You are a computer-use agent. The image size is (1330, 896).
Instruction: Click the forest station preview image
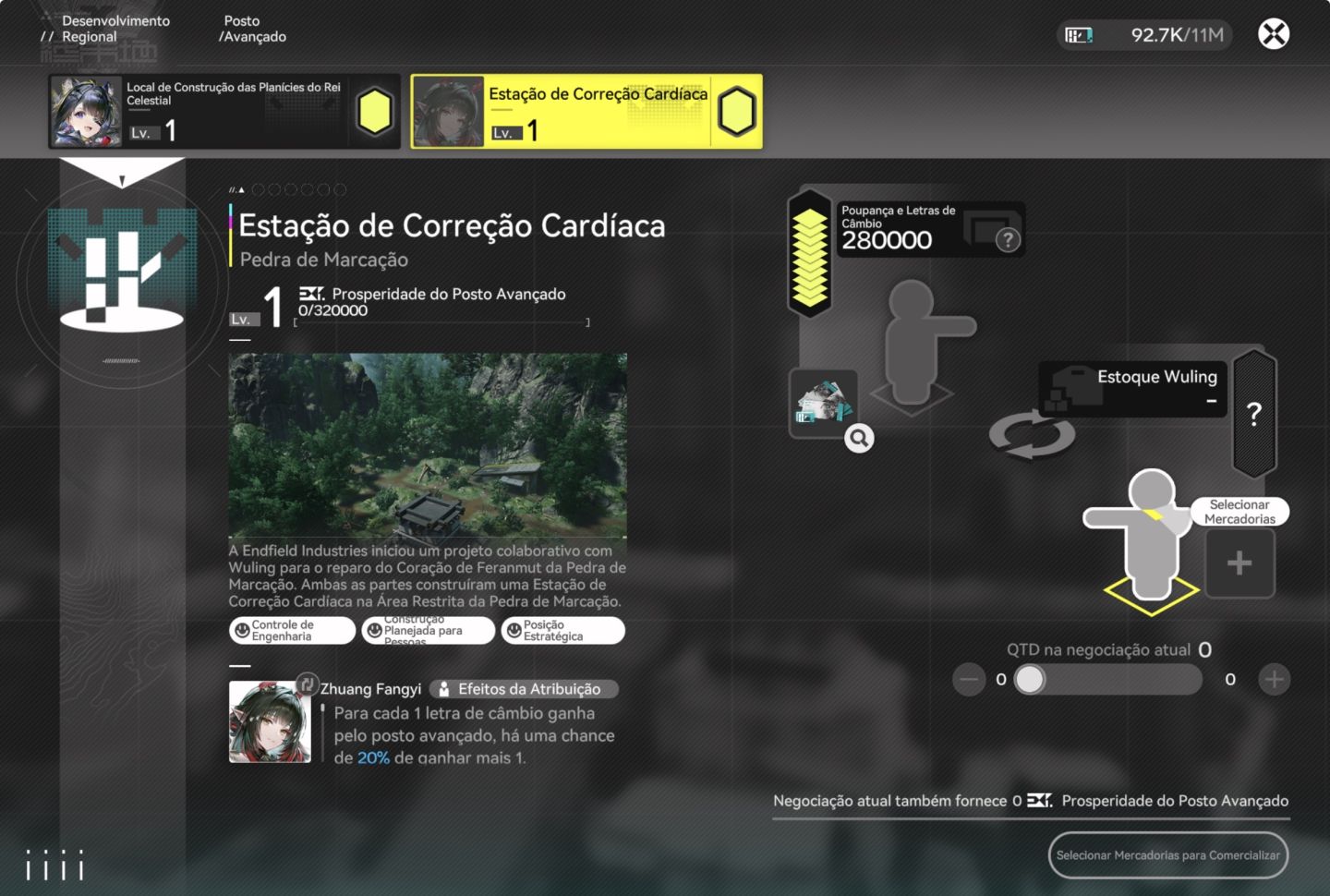pos(428,445)
